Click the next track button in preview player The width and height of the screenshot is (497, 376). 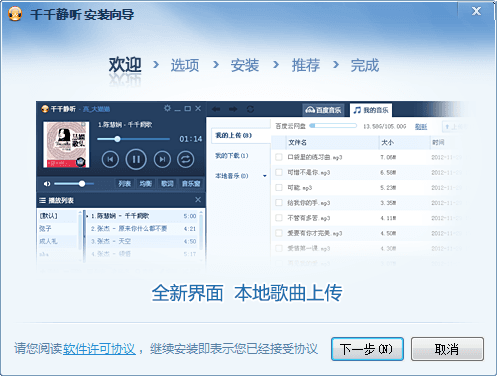[x=162, y=159]
